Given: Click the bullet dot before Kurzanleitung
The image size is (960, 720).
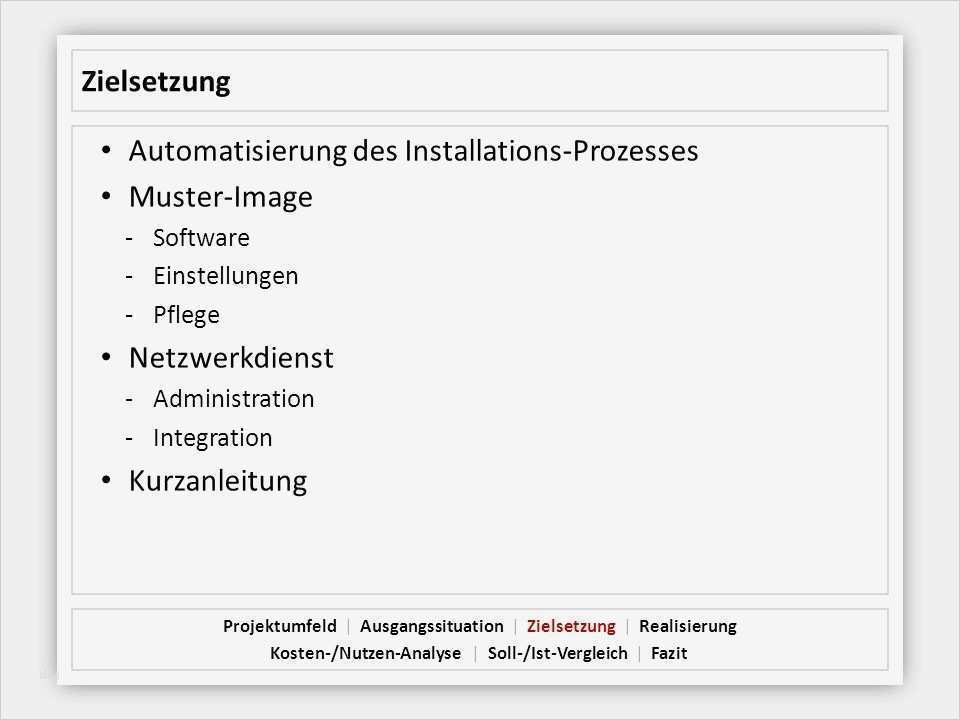Looking at the screenshot, I should 108,482.
